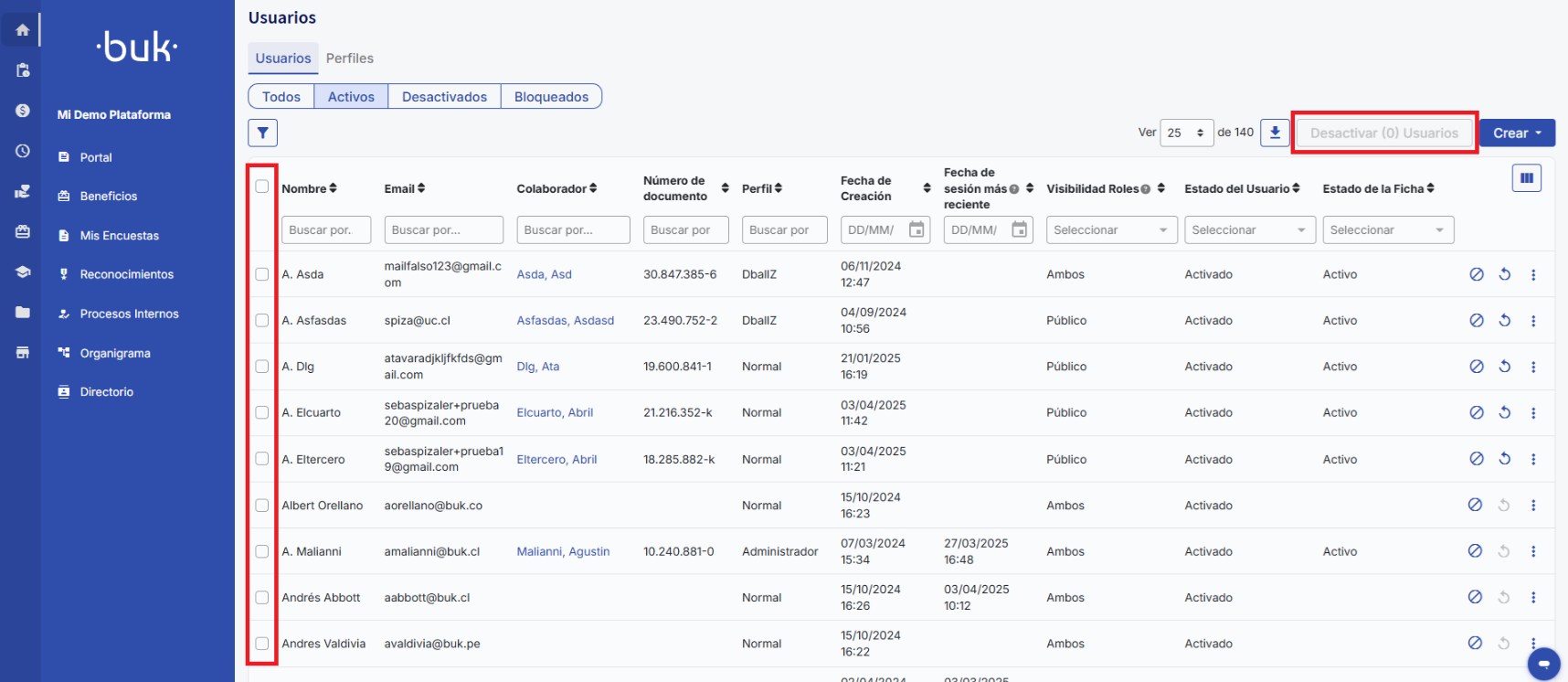Open the Asda, Asd collaborator link
This screenshot has width=1568, height=682.
click(544, 274)
